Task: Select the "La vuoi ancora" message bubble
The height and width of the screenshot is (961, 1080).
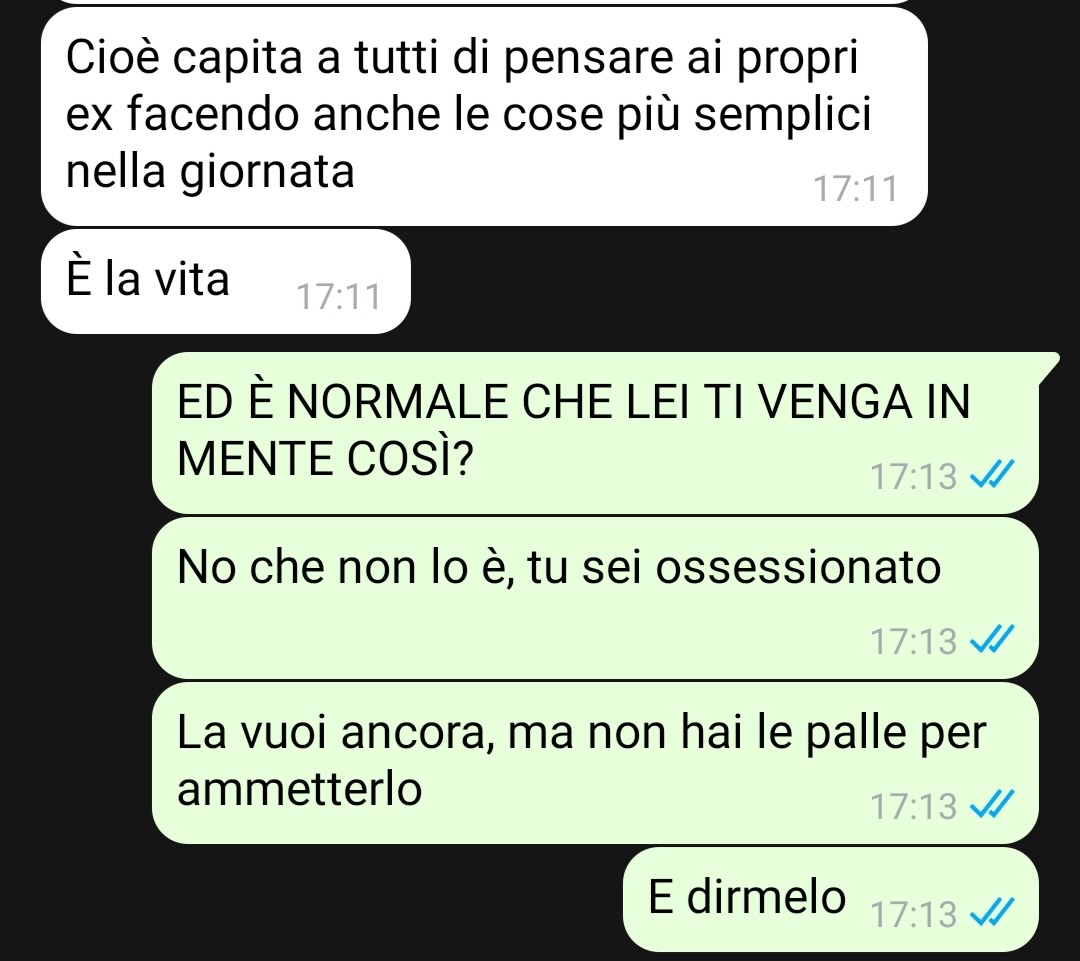Action: coord(595,763)
